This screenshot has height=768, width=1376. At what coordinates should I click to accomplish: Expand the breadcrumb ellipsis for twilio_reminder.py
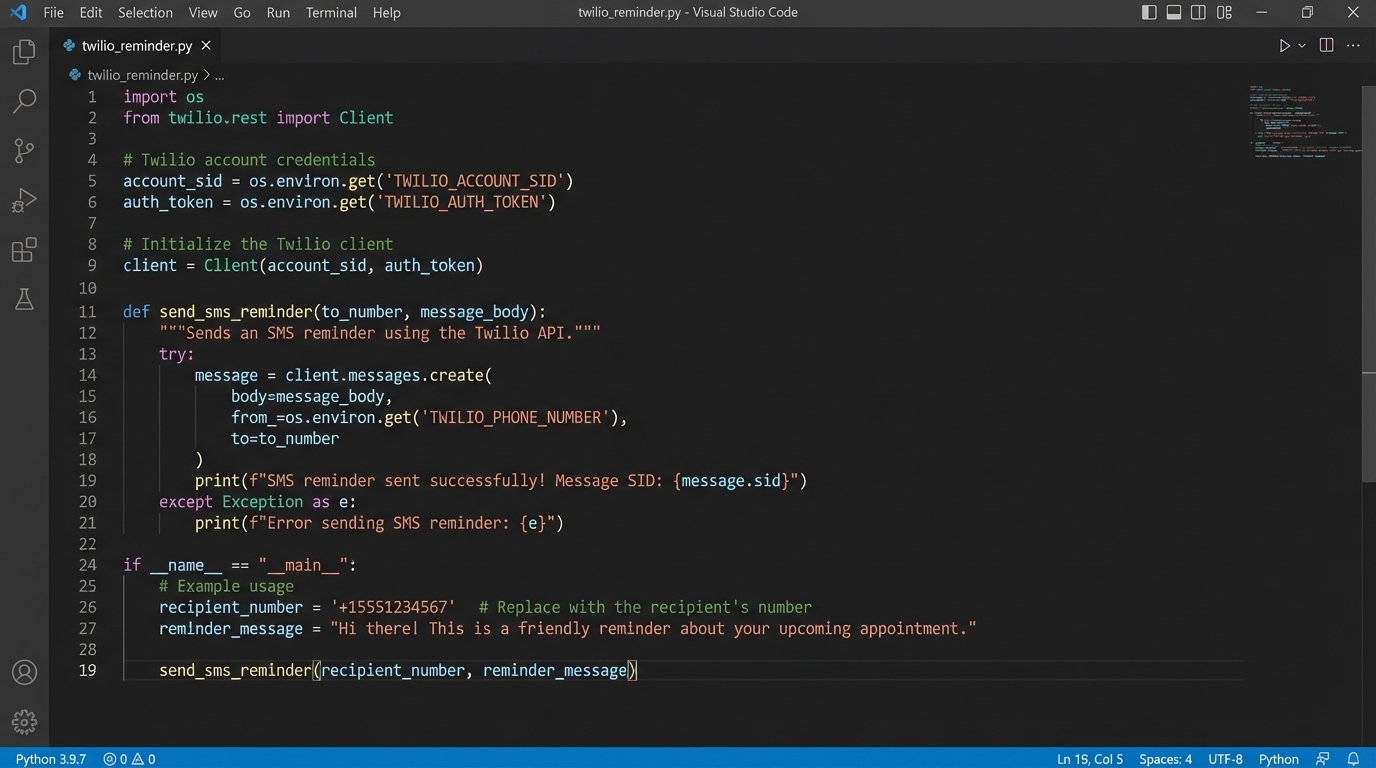(x=220, y=74)
